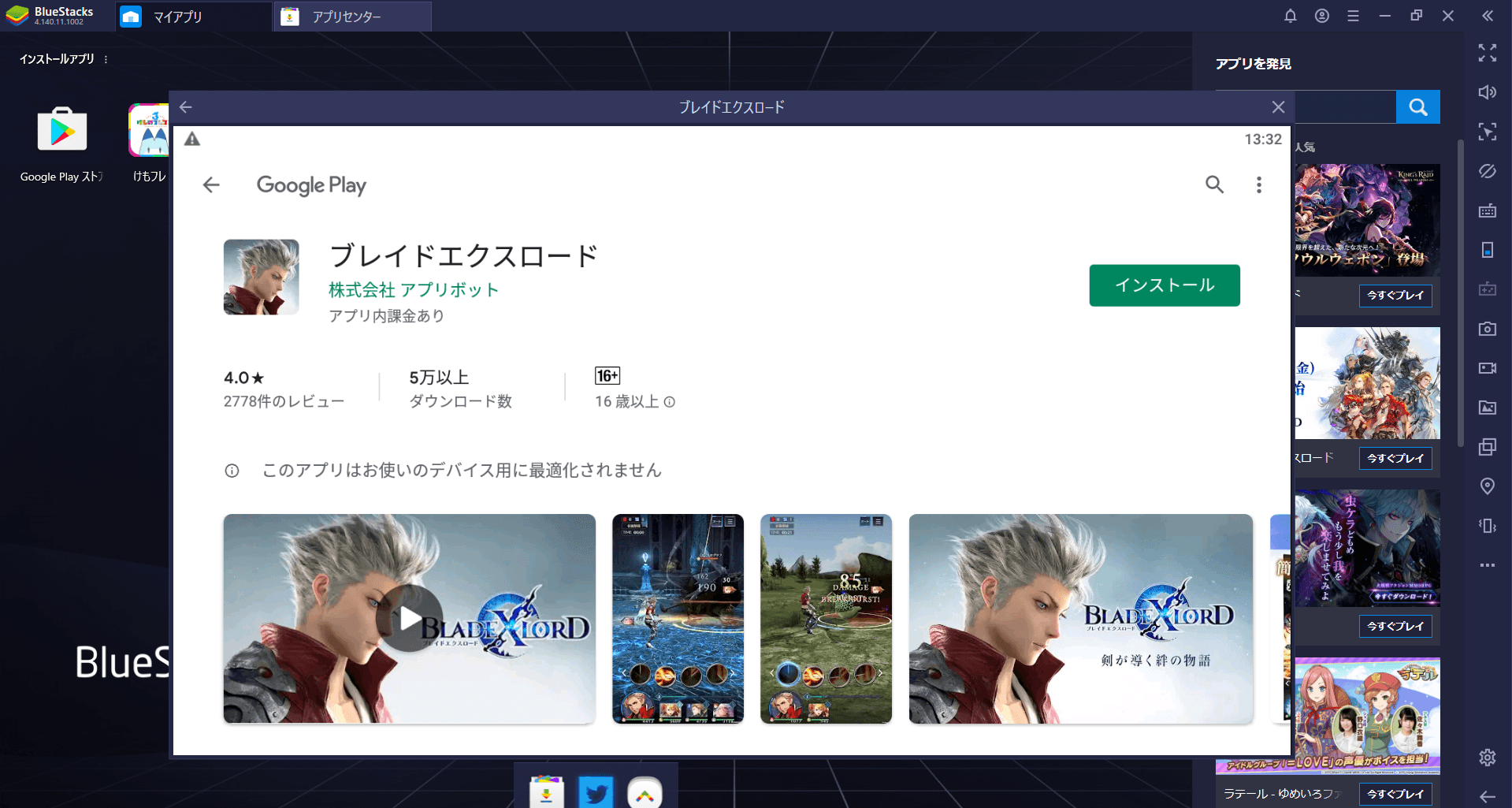The height and width of the screenshot is (808, 1512).
Task: Open Google Play search icon
Action: pyautogui.click(x=1214, y=184)
